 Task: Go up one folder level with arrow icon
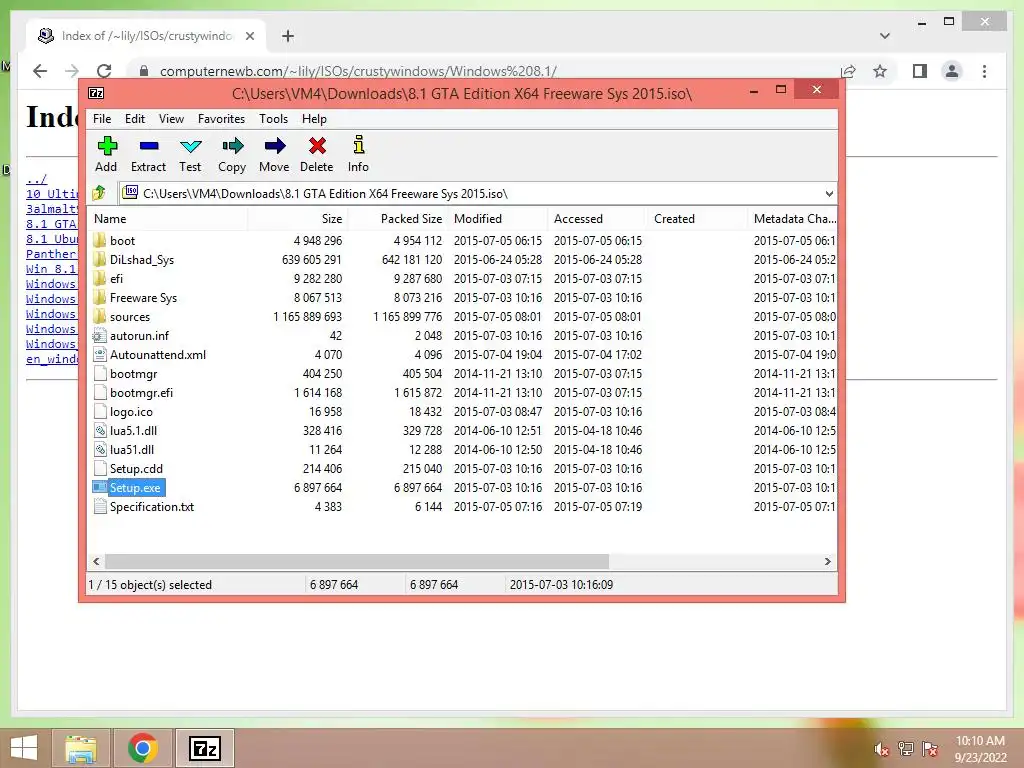pos(99,193)
